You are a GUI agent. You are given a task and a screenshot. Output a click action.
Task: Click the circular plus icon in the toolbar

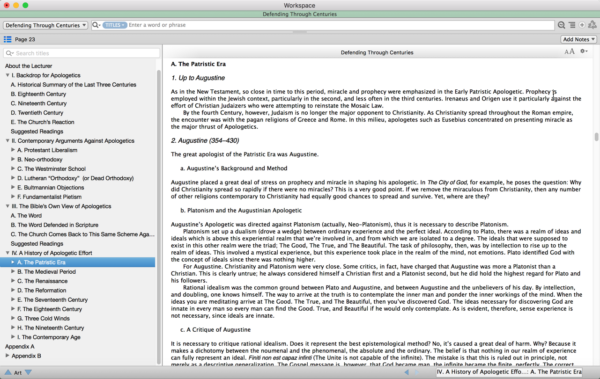click(x=582, y=25)
